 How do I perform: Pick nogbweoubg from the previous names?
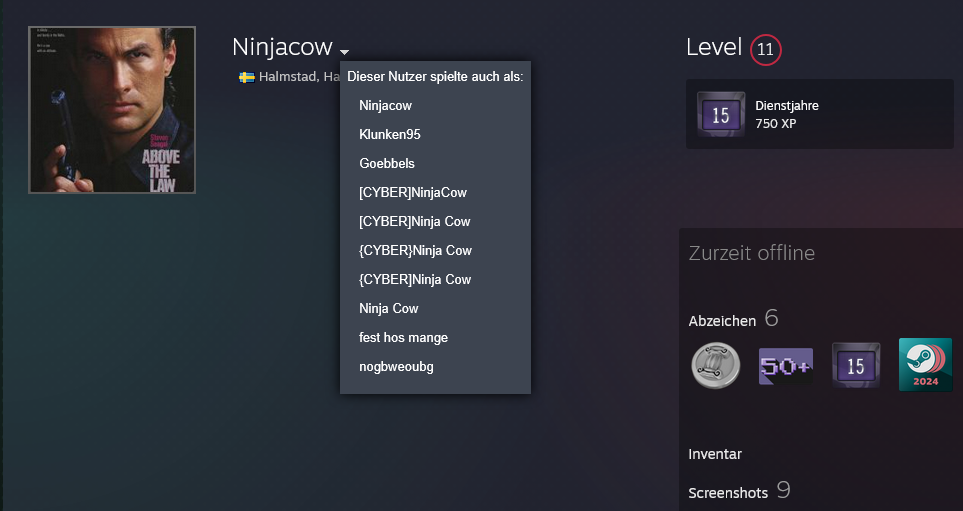(x=396, y=366)
